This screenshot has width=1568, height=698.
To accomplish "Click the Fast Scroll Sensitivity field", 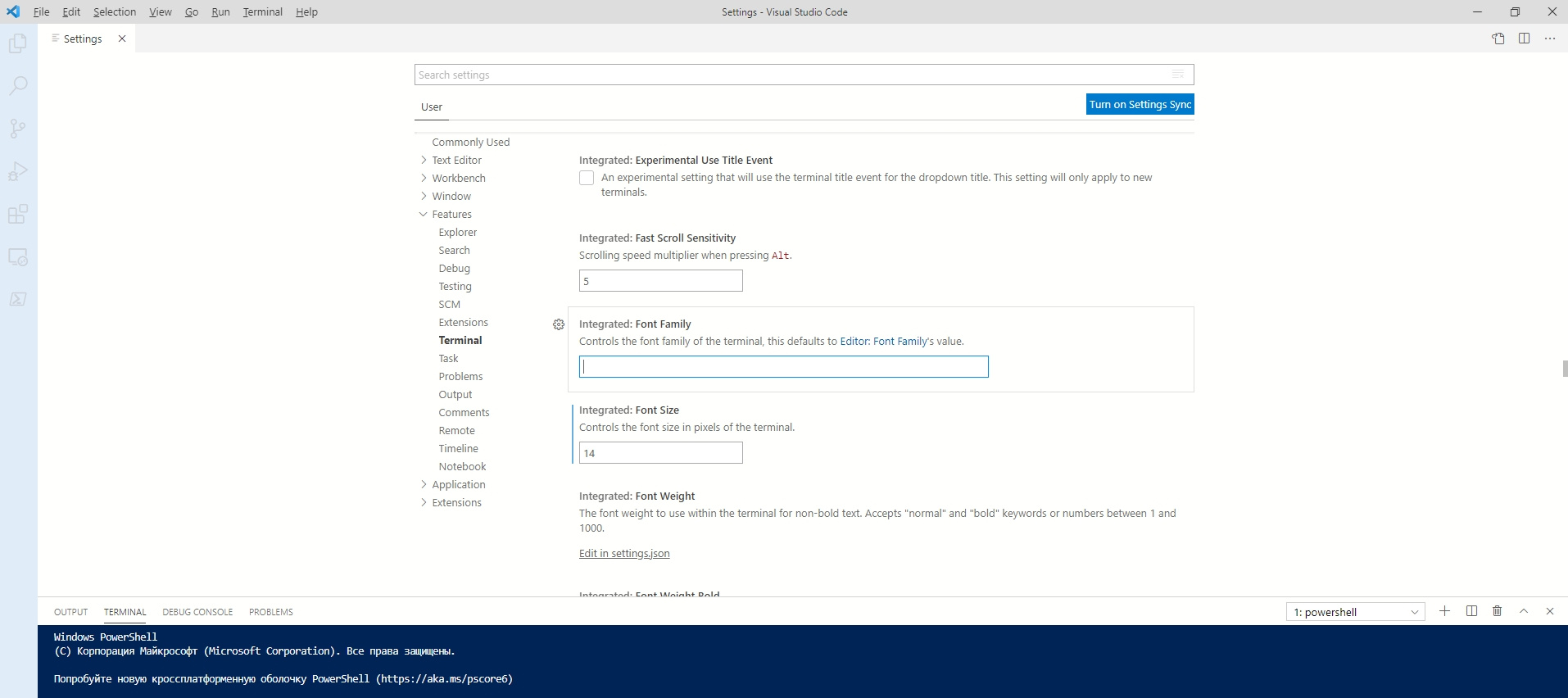I will [x=661, y=281].
